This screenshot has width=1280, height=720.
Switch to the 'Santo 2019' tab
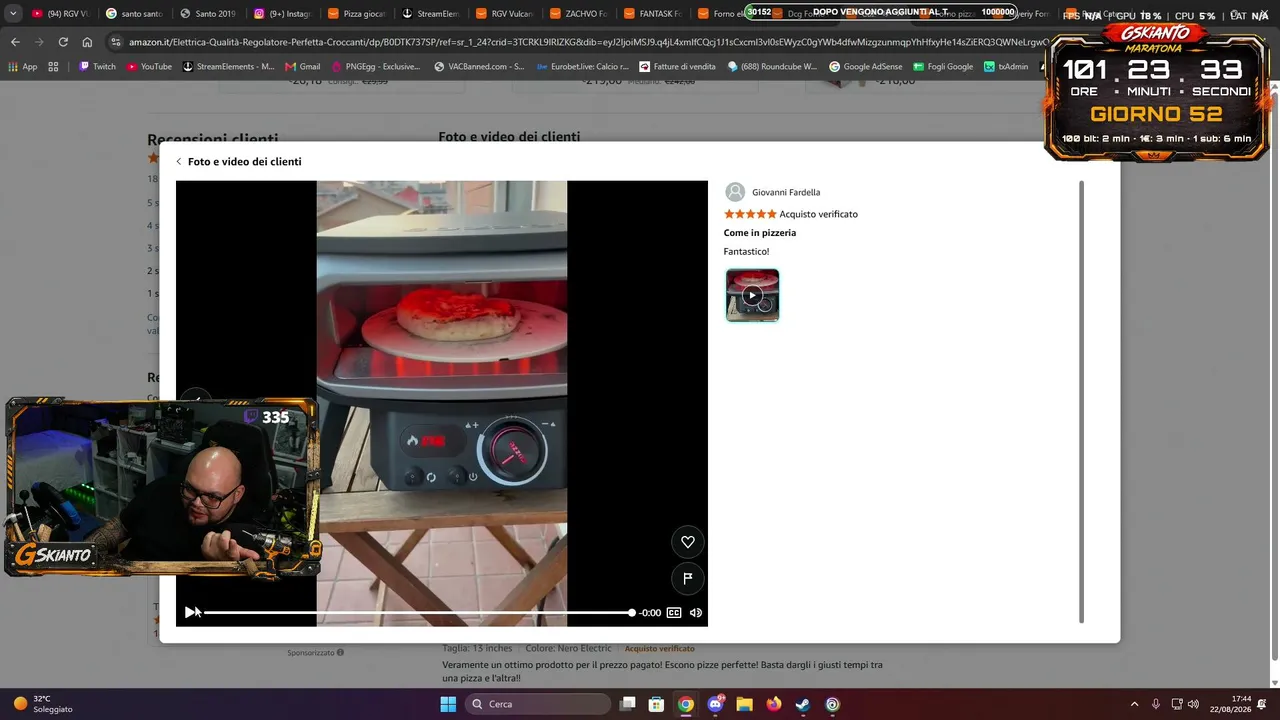pyautogui.click(x=208, y=14)
